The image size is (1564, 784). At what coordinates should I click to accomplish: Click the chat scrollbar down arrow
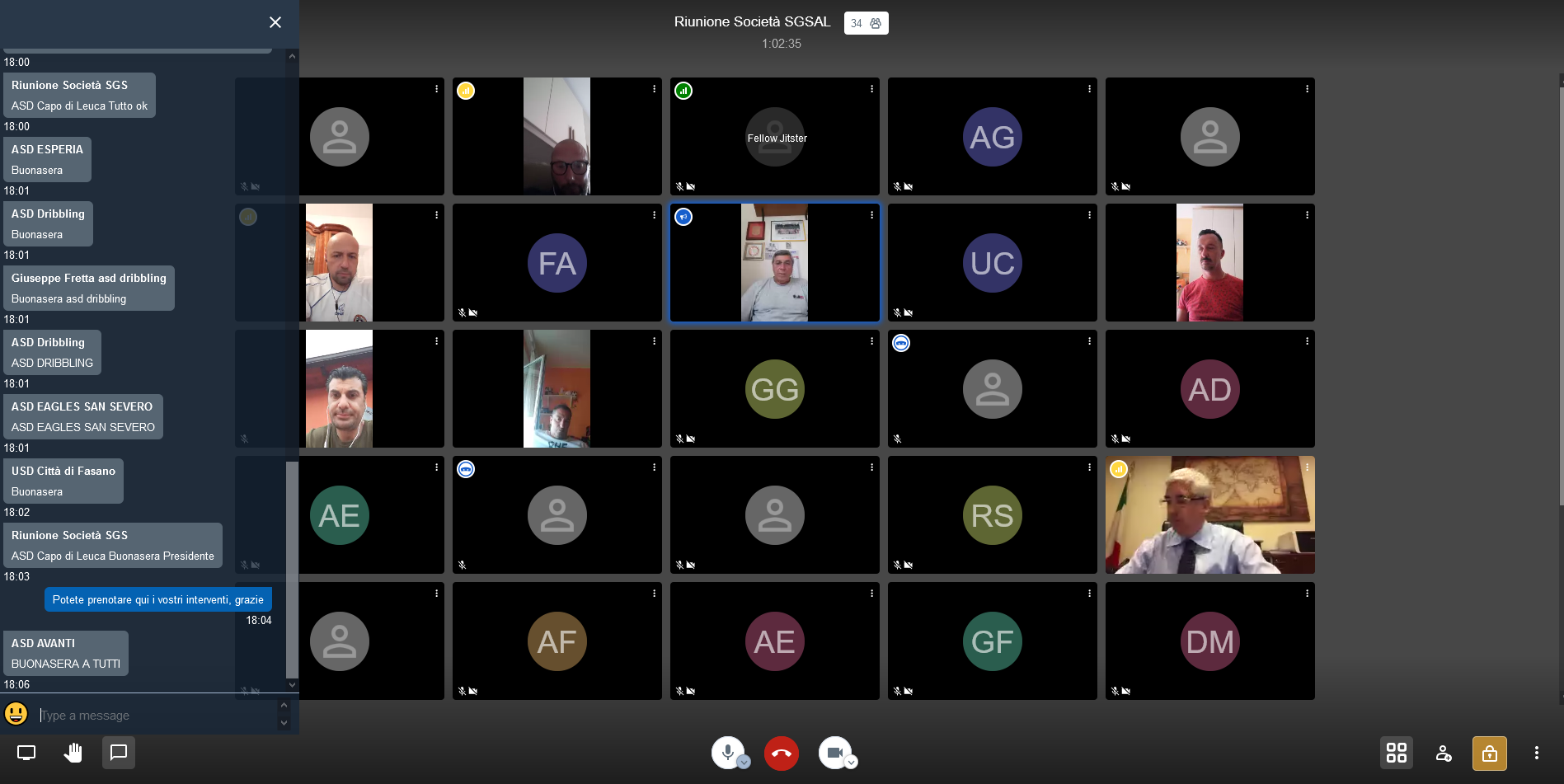pos(292,684)
